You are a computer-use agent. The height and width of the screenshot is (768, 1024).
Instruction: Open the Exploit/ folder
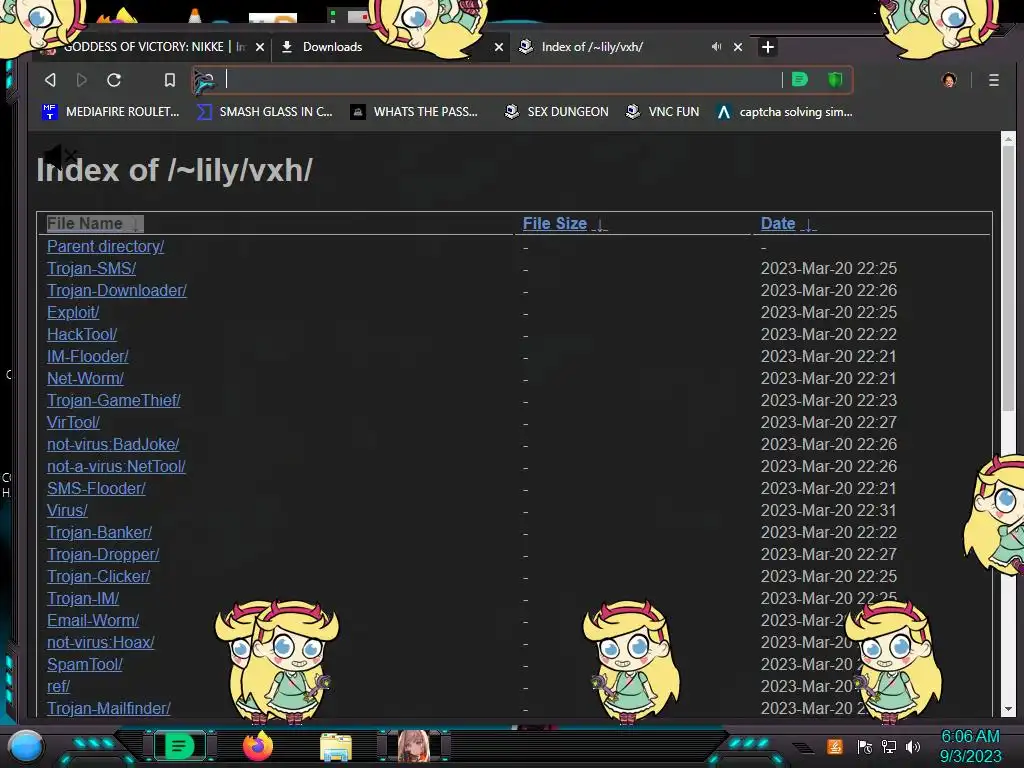pos(73,312)
